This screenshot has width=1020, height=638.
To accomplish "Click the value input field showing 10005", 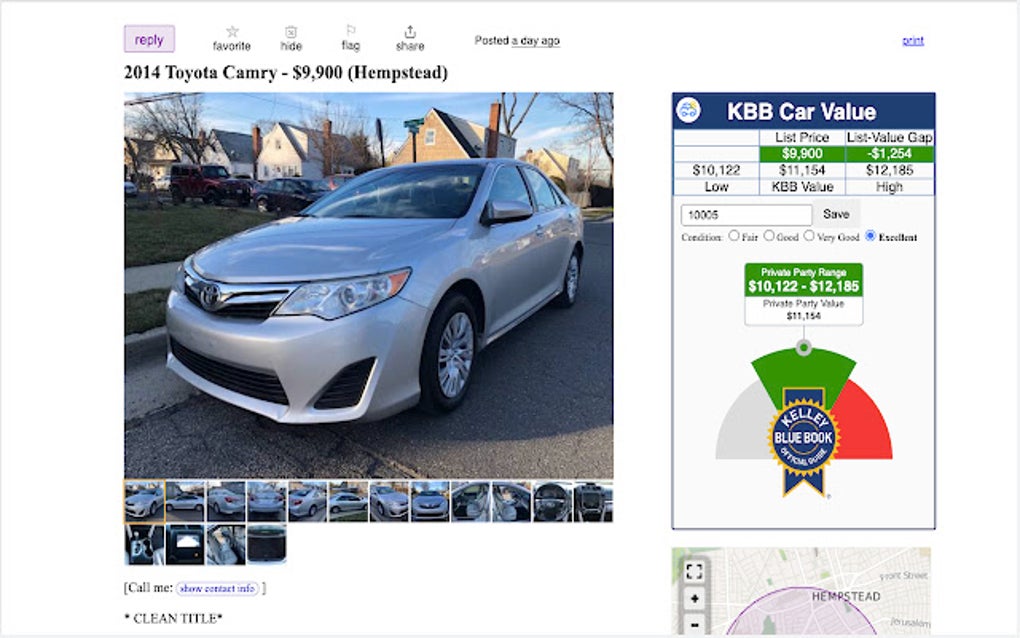I will click(x=746, y=215).
